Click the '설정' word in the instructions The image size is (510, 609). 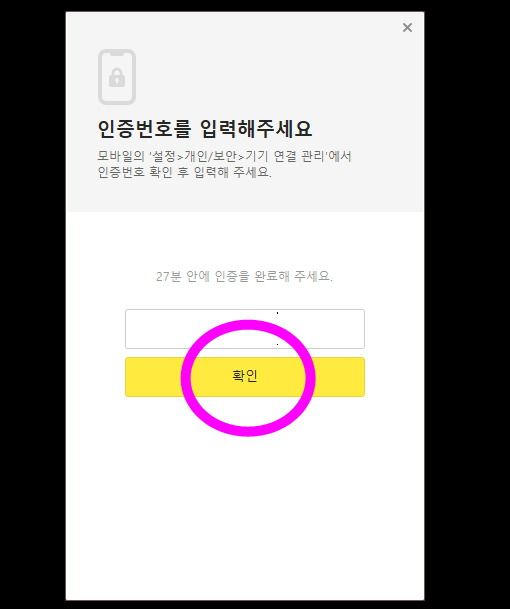[163, 156]
